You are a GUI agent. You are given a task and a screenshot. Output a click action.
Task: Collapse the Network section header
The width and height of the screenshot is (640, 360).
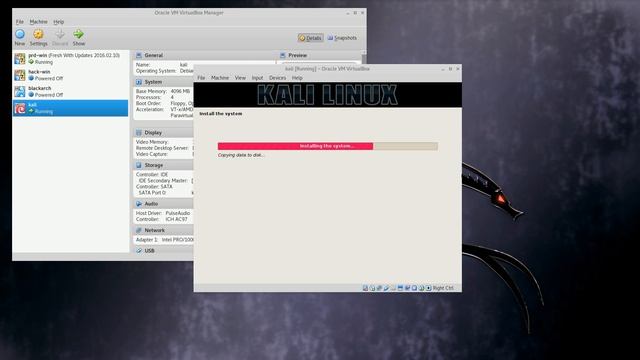(x=164, y=230)
